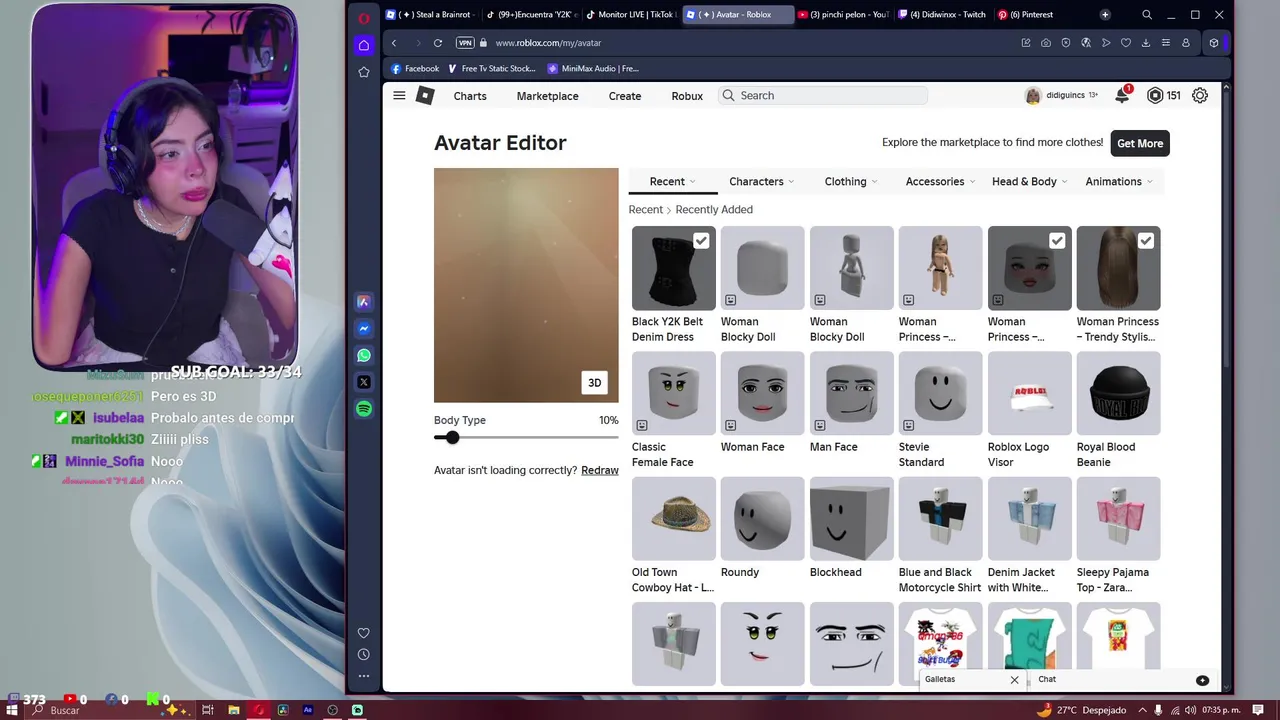Go back in browser history
Viewport: 1280px width, 720px height.
click(394, 43)
